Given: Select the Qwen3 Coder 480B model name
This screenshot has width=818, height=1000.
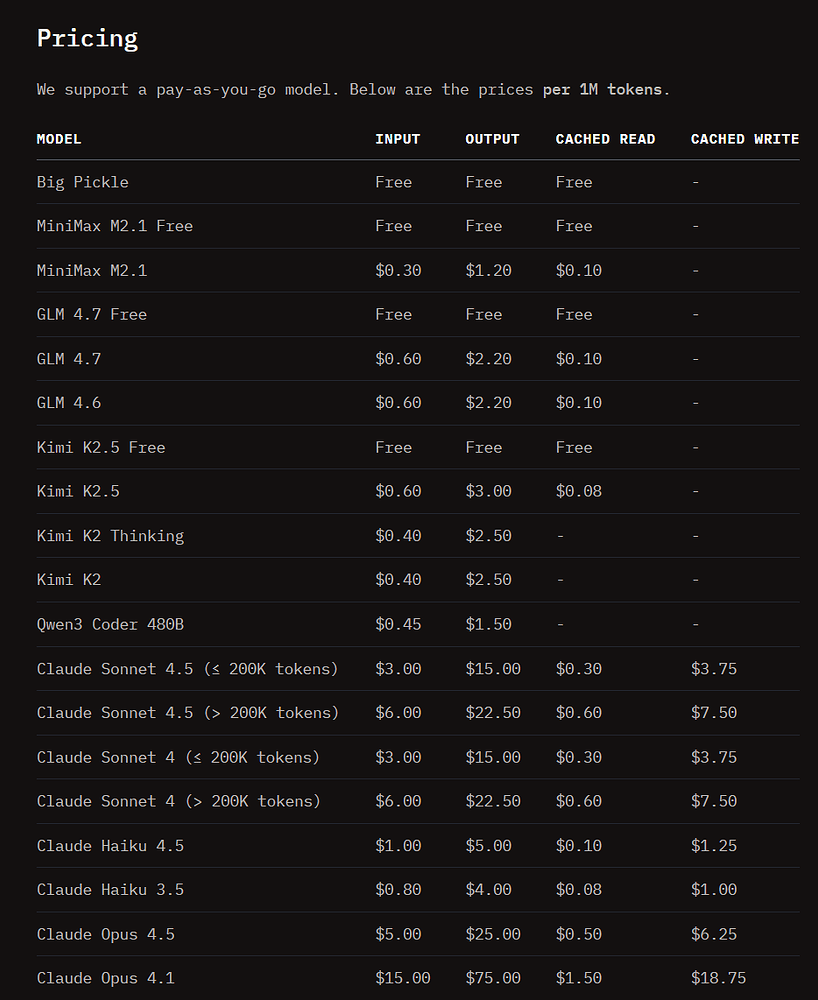Looking at the screenshot, I should point(110,624).
